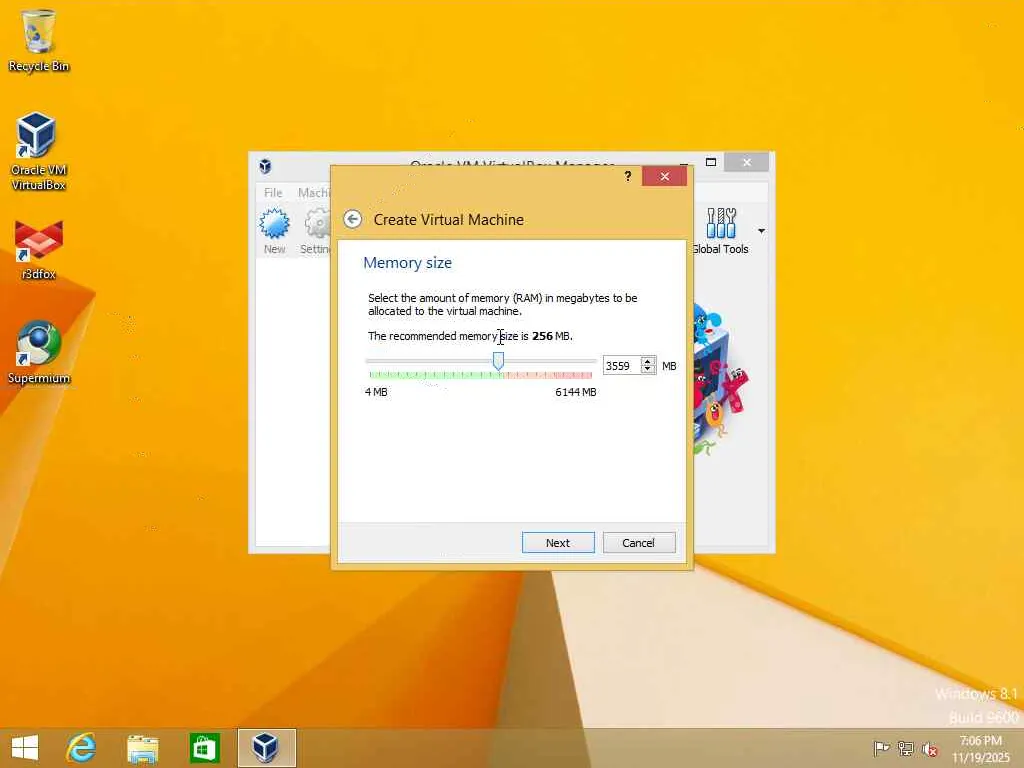The image size is (1024, 768).
Task: Click the memory size slider handle
Action: [498, 360]
